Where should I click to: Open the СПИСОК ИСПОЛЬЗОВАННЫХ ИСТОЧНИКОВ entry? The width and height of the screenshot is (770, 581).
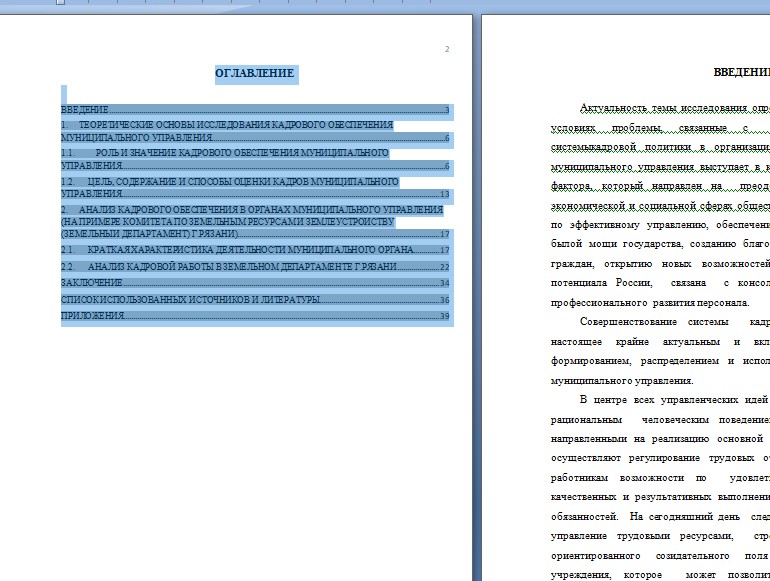click(x=255, y=300)
